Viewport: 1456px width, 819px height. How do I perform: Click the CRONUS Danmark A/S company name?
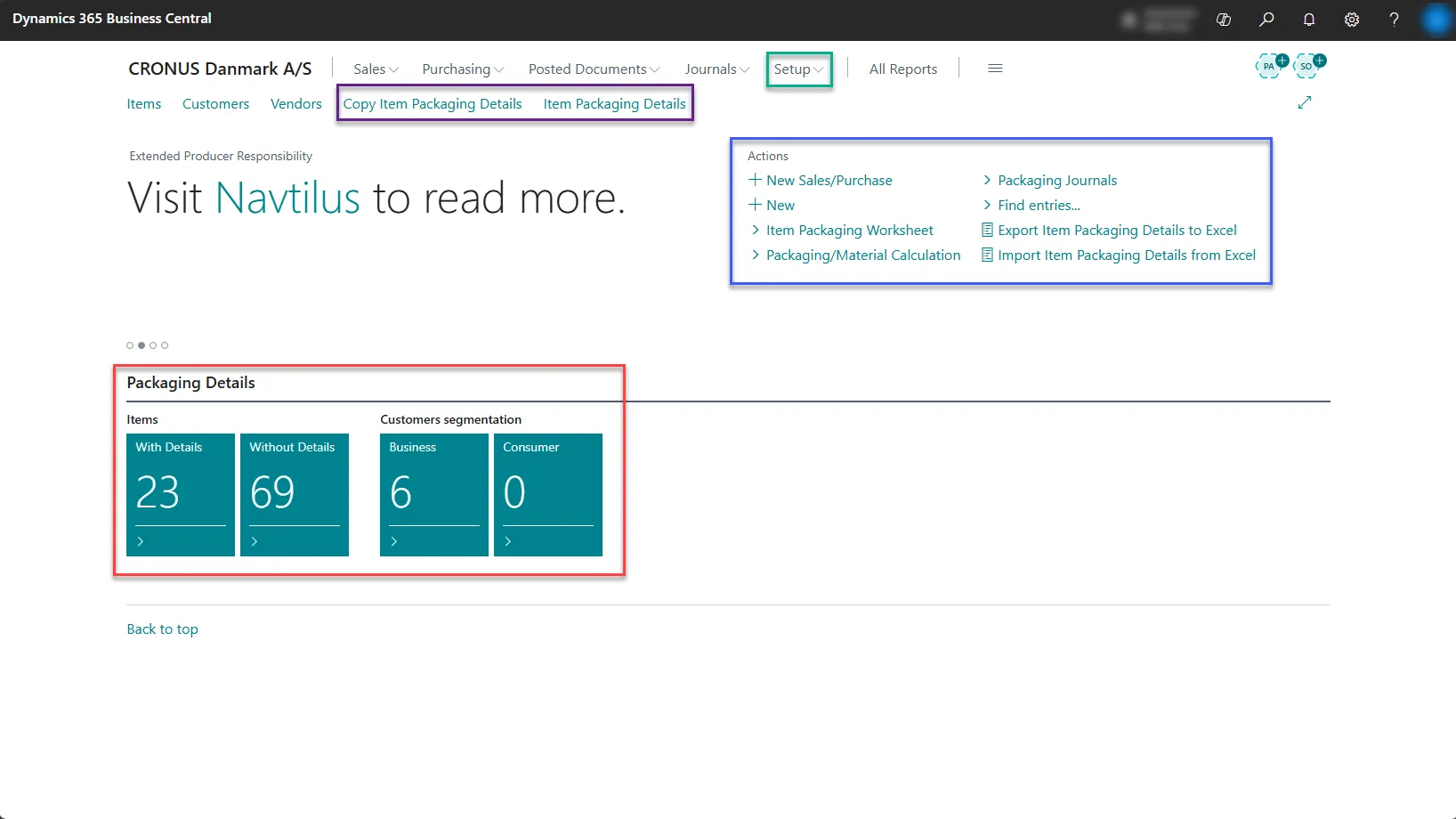(220, 69)
